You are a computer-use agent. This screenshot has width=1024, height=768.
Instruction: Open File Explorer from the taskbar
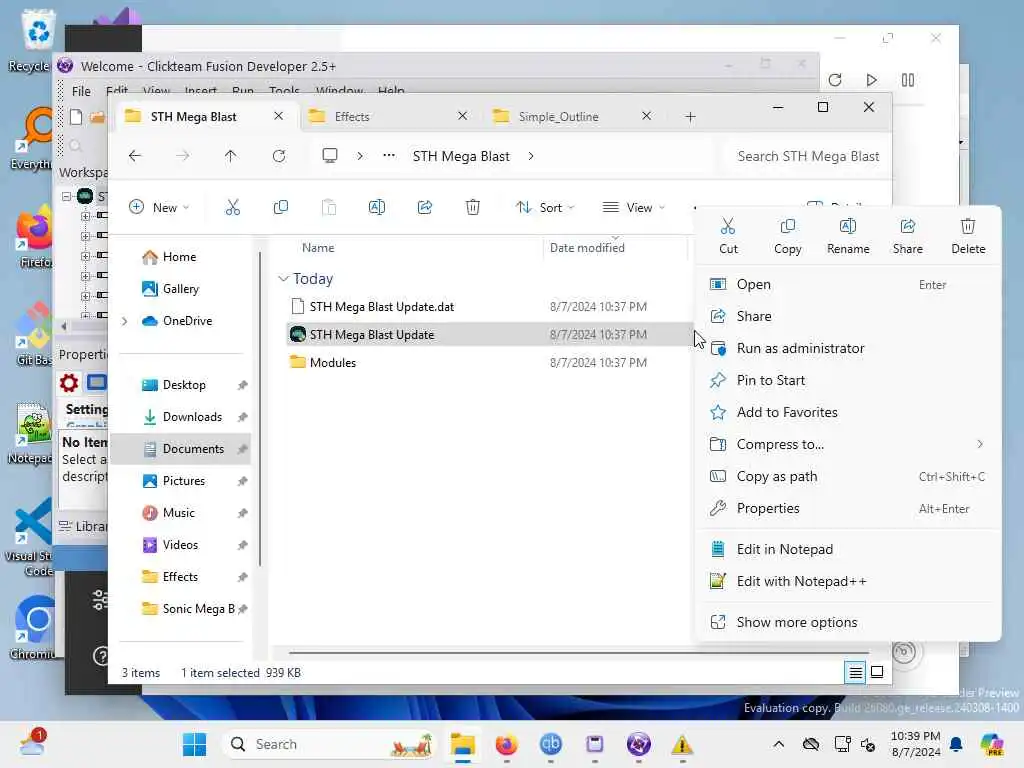(x=462, y=744)
